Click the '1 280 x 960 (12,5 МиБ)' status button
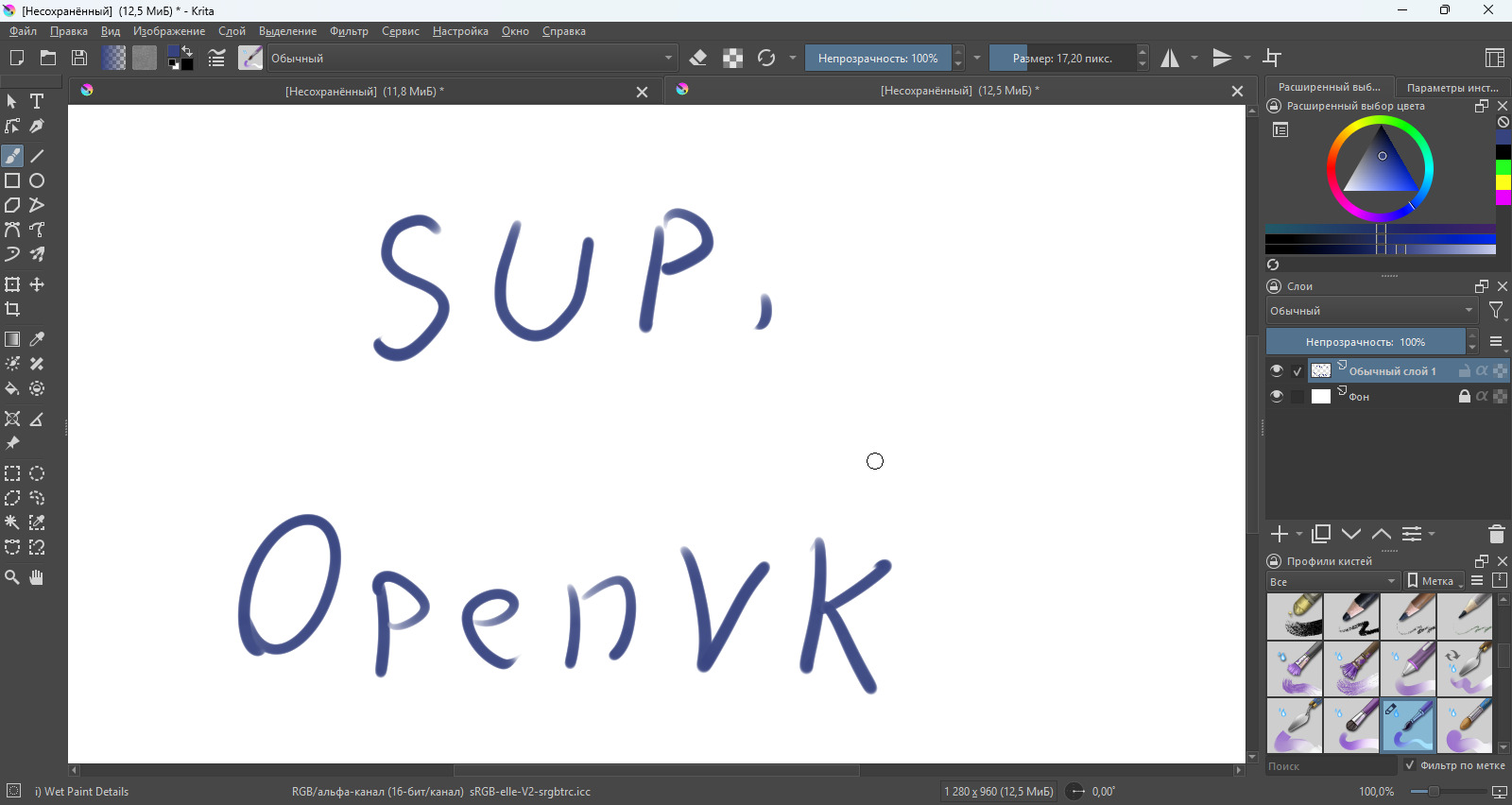Screen dimensions: 1512x805 click(998, 792)
